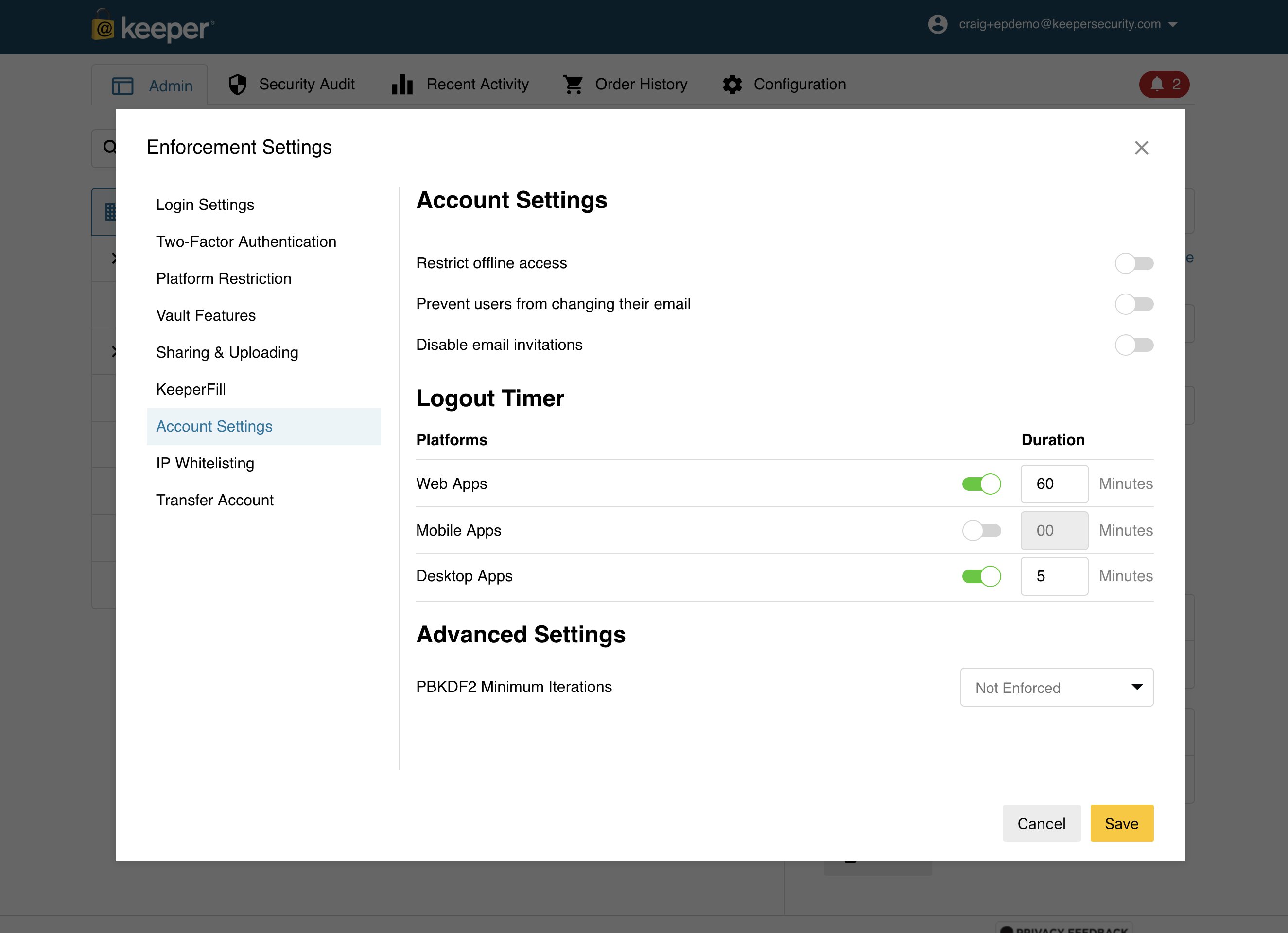Open the notifications bell badge

click(x=1164, y=85)
